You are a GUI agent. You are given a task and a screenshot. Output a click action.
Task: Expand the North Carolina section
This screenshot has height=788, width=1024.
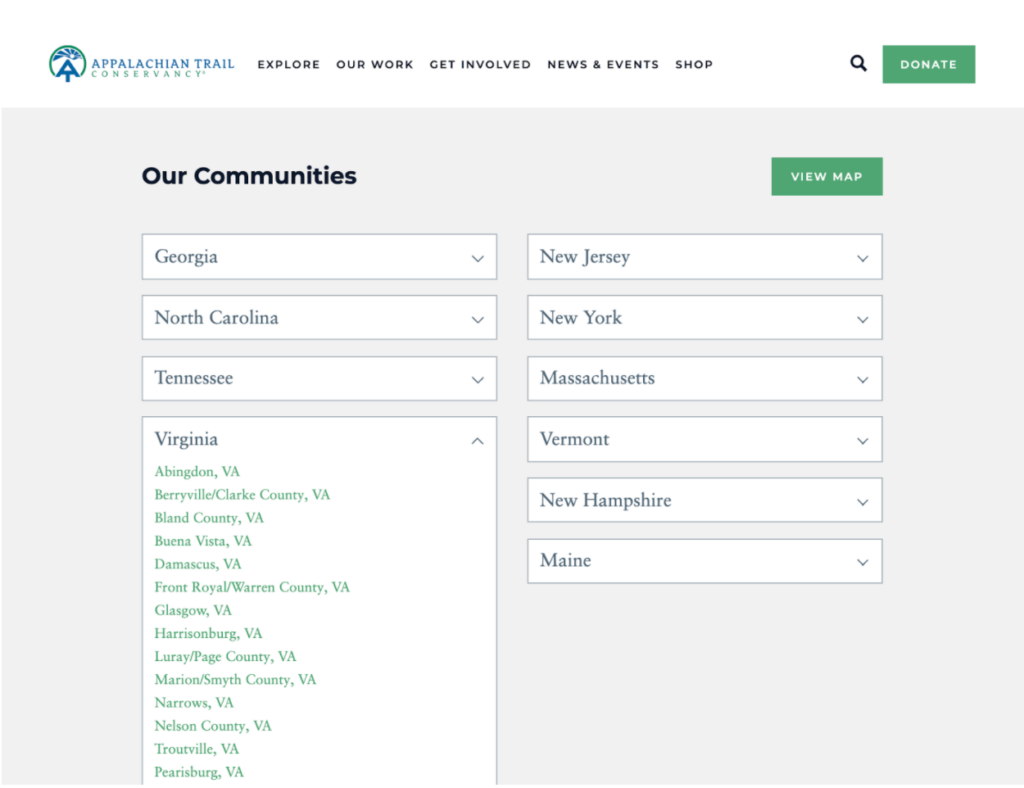pyautogui.click(x=319, y=318)
